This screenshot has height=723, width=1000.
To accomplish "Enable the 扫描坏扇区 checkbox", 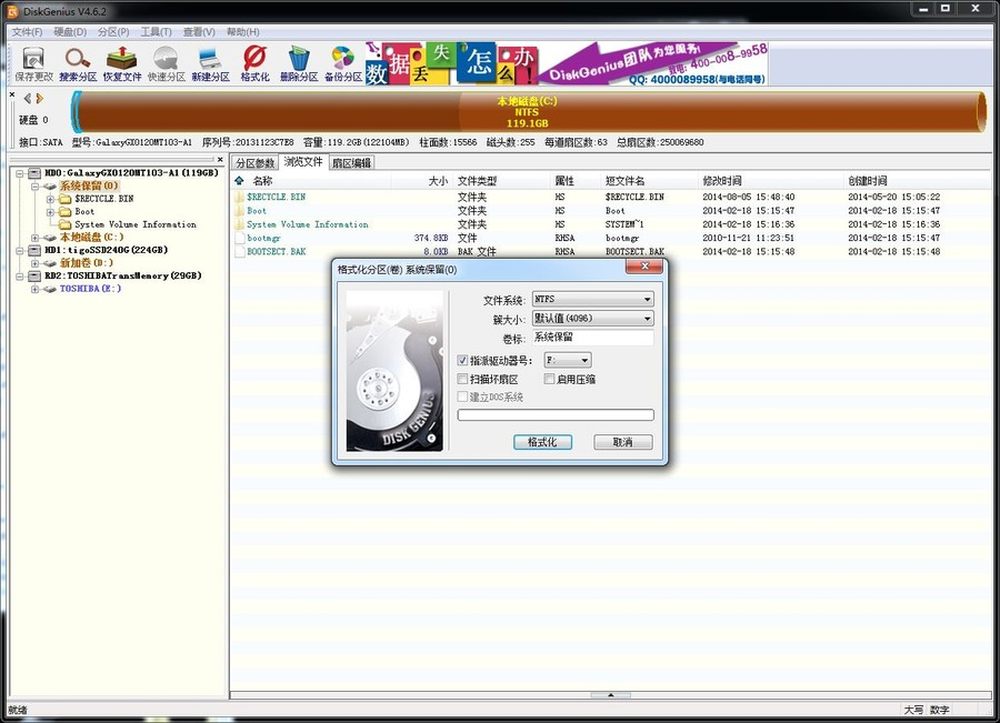I will pos(463,379).
